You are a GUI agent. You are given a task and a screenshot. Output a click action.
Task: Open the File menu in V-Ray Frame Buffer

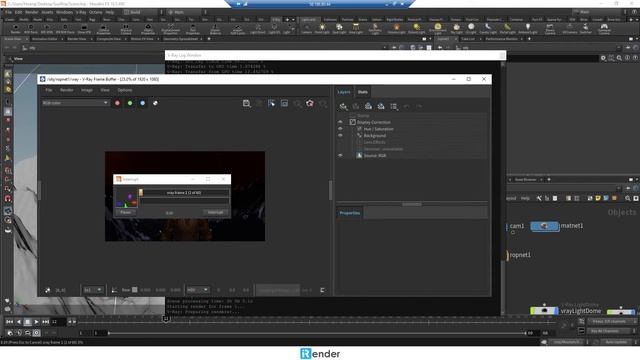click(x=49, y=90)
